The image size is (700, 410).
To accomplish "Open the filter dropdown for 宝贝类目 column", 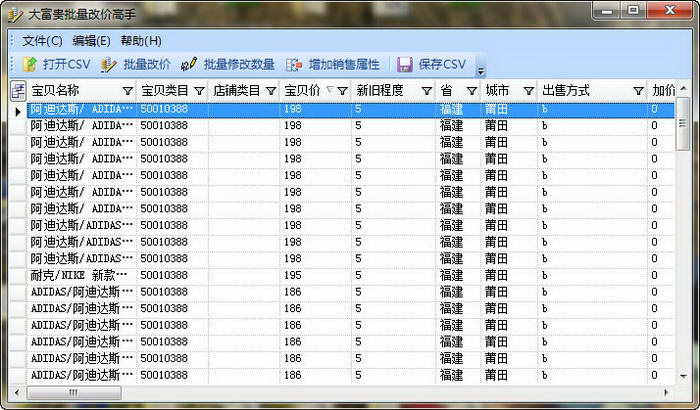I will click(x=200, y=91).
